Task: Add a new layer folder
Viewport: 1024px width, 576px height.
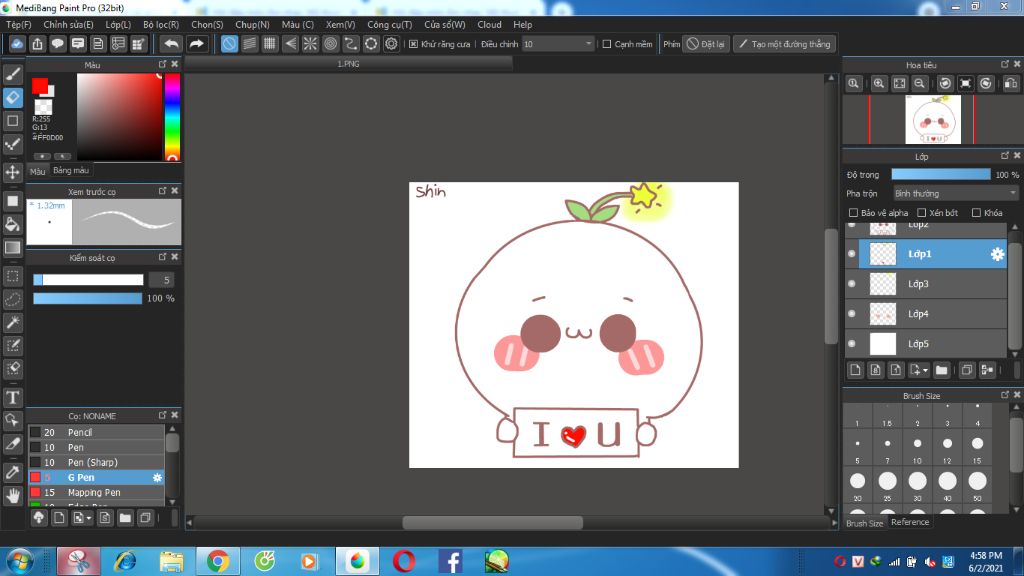Action: click(941, 370)
